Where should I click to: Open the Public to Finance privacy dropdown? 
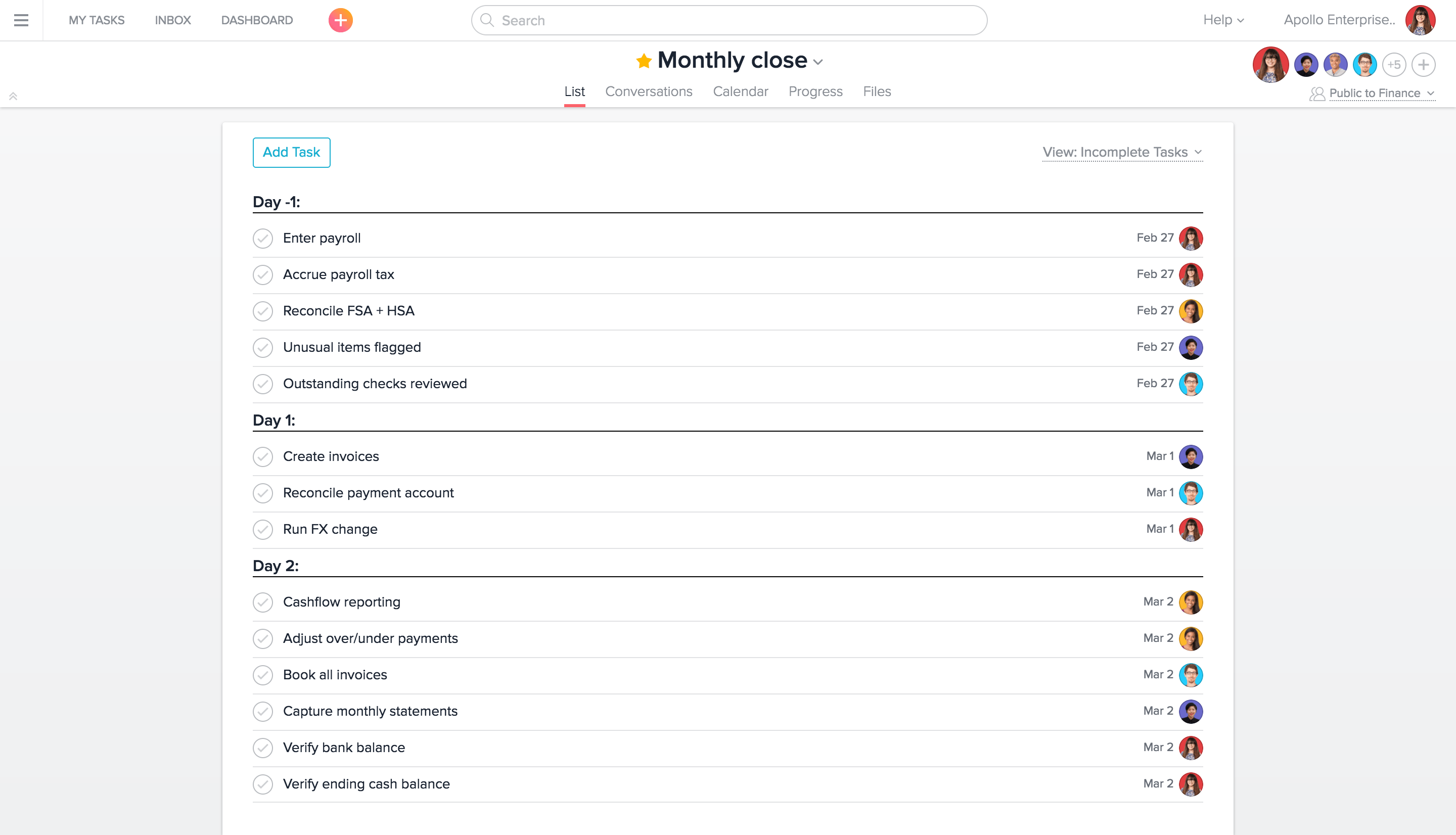(1381, 94)
